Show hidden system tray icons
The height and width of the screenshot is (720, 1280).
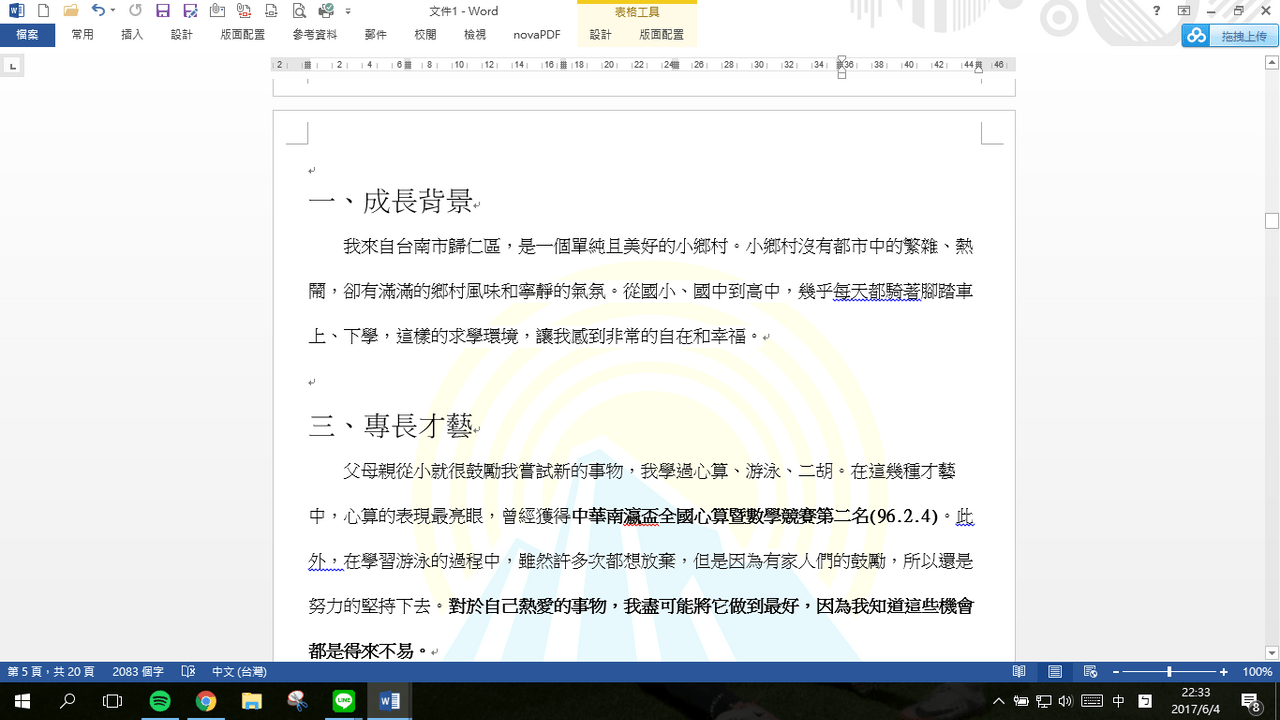[998, 701]
